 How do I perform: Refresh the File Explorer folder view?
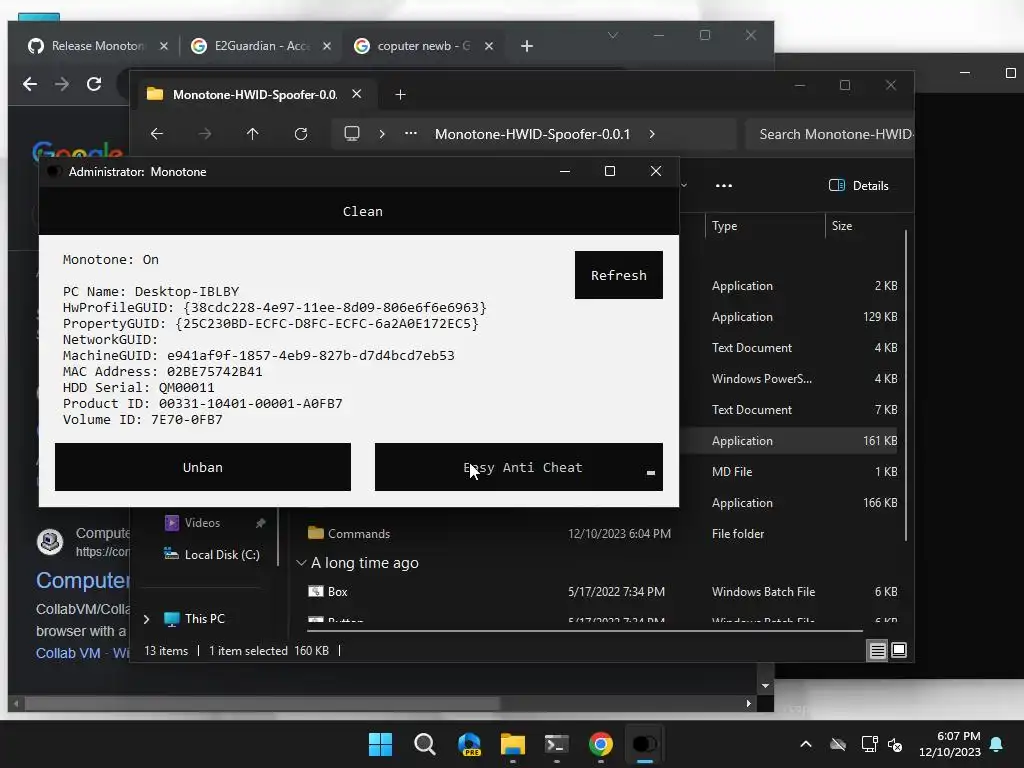[301, 134]
